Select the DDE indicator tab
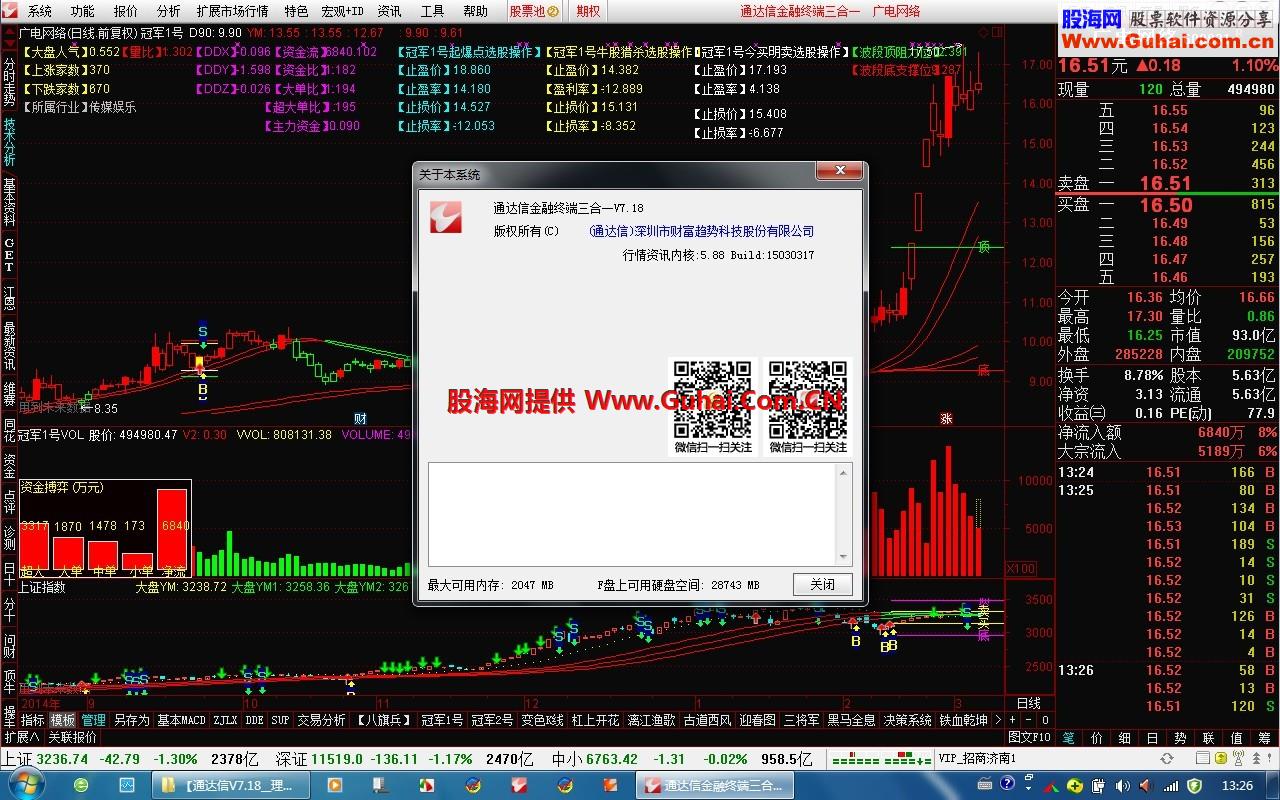The height and width of the screenshot is (800, 1280). click(x=254, y=720)
